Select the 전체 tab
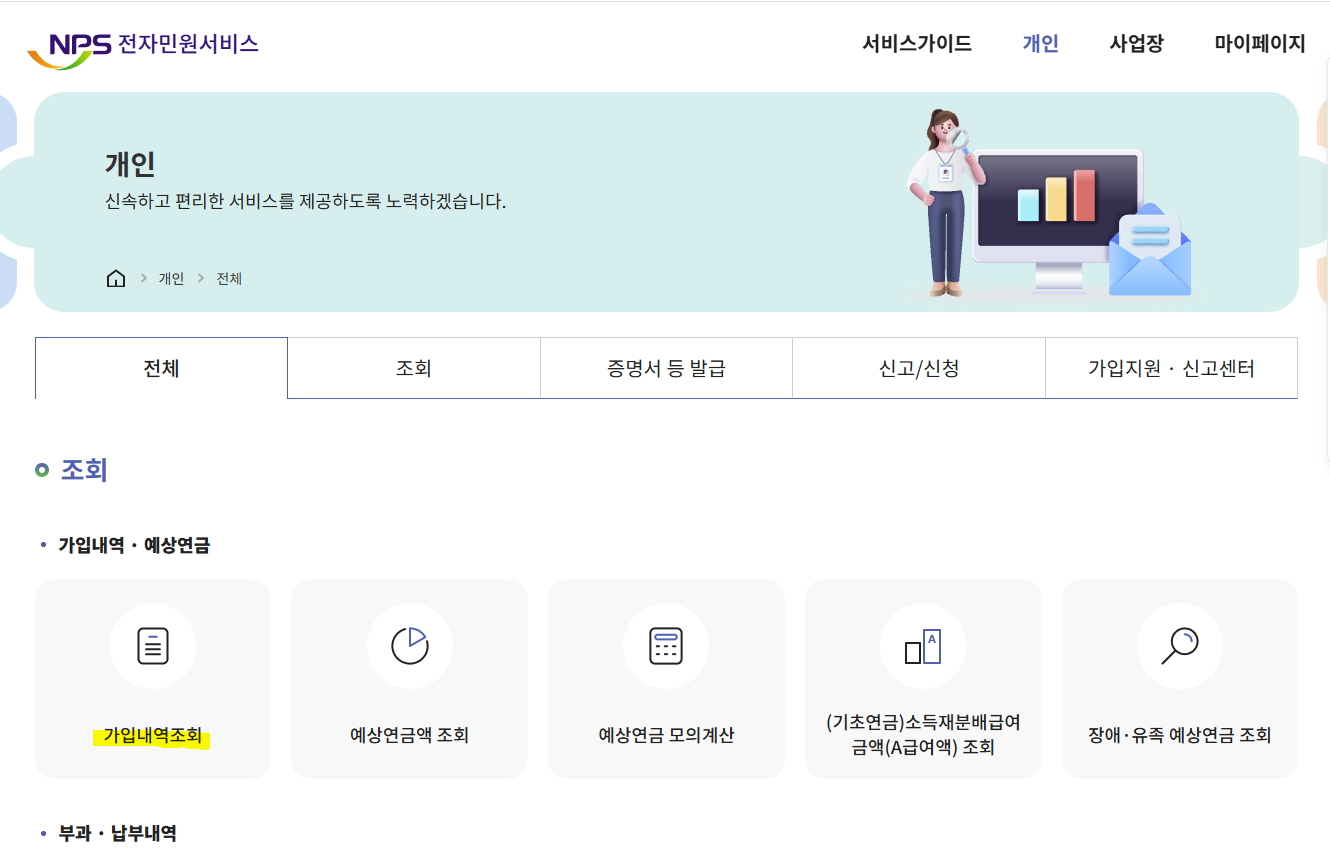This screenshot has height=854, width=1330. click(x=161, y=367)
